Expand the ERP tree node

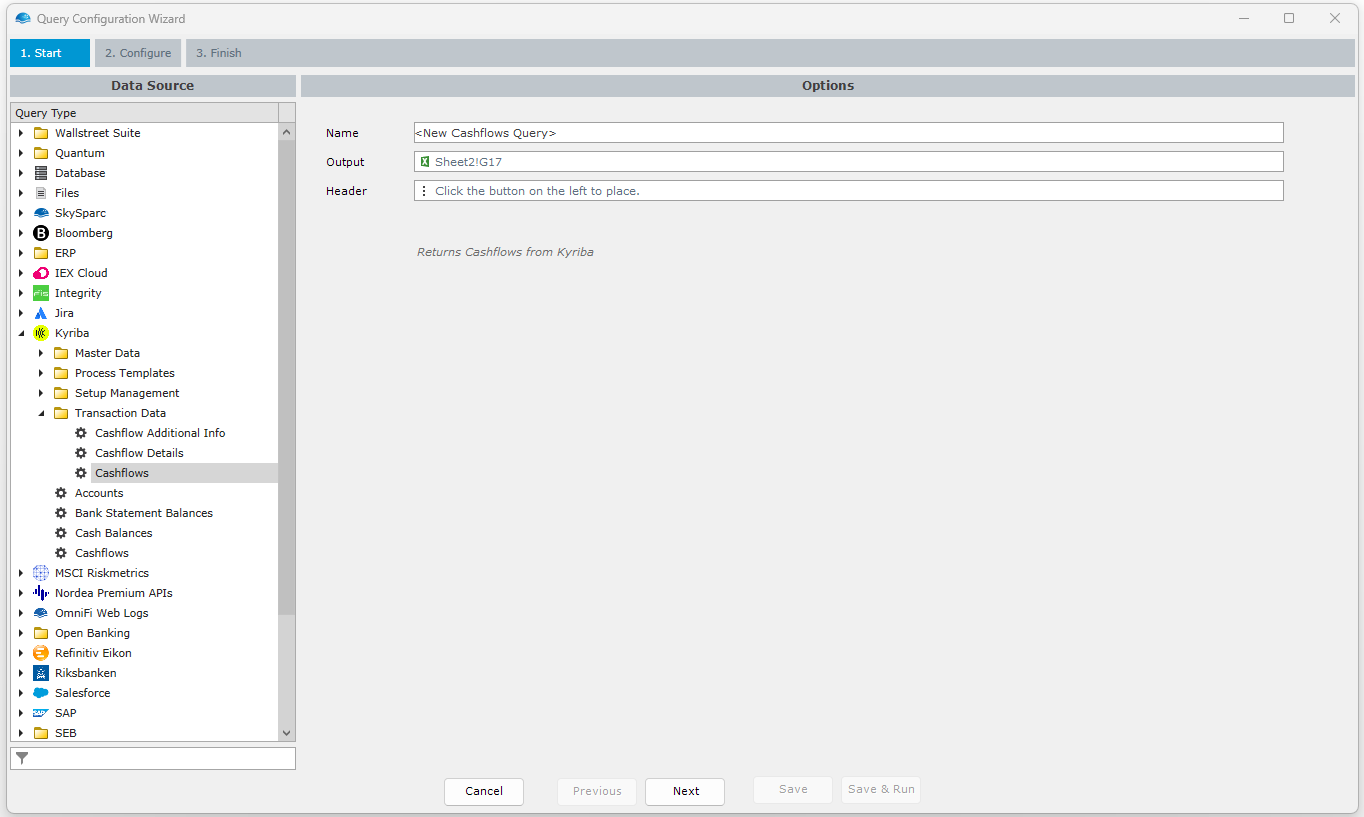[x=21, y=253]
